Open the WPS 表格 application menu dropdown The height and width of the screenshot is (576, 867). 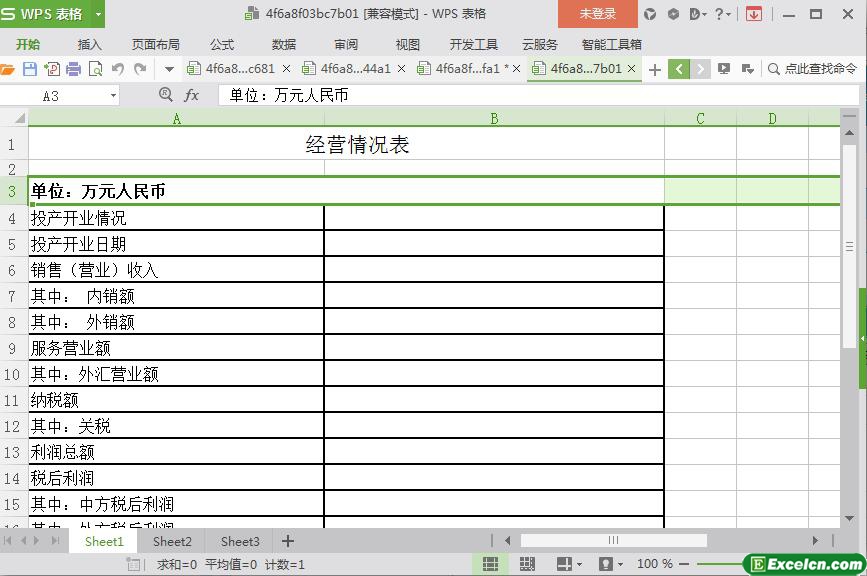98,14
